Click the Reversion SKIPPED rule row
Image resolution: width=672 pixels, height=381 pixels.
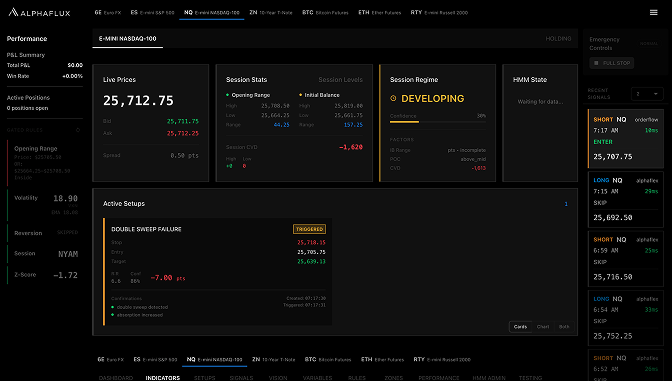click(45, 233)
